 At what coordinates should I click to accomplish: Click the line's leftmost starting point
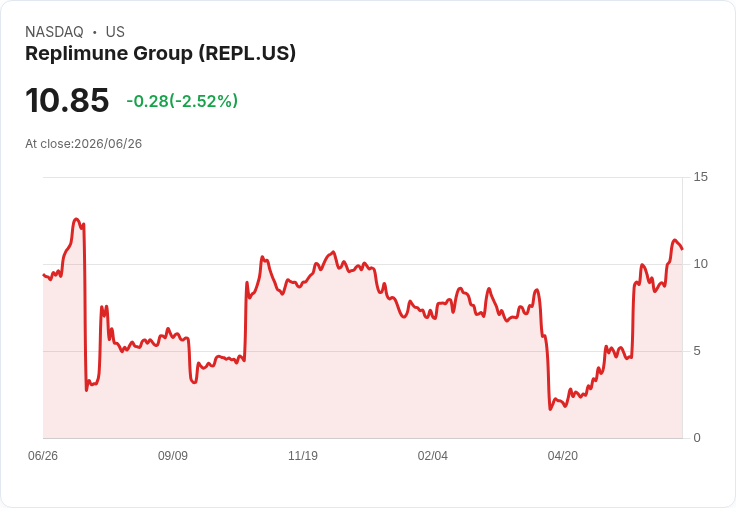(x=43, y=275)
